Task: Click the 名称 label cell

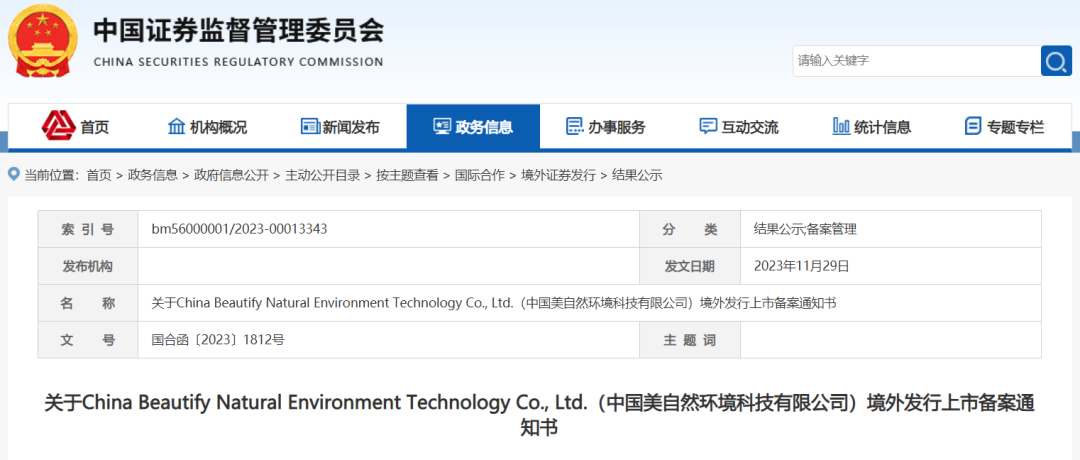Action: [x=88, y=303]
